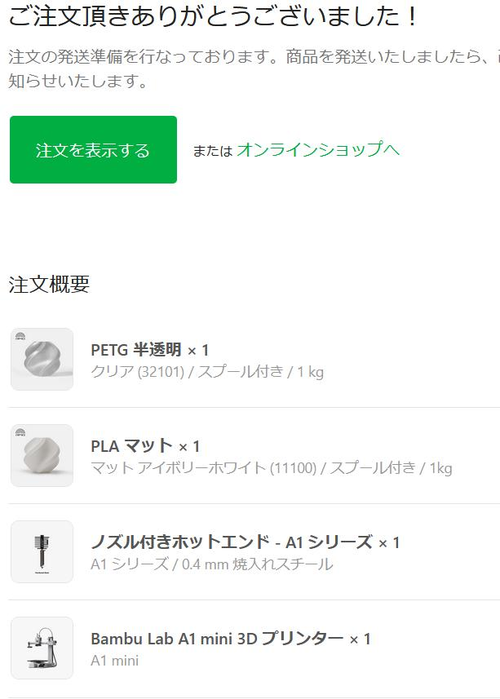Click the small logo badge on the PLA thumbnail
This screenshot has height=699, width=500.
(20, 432)
